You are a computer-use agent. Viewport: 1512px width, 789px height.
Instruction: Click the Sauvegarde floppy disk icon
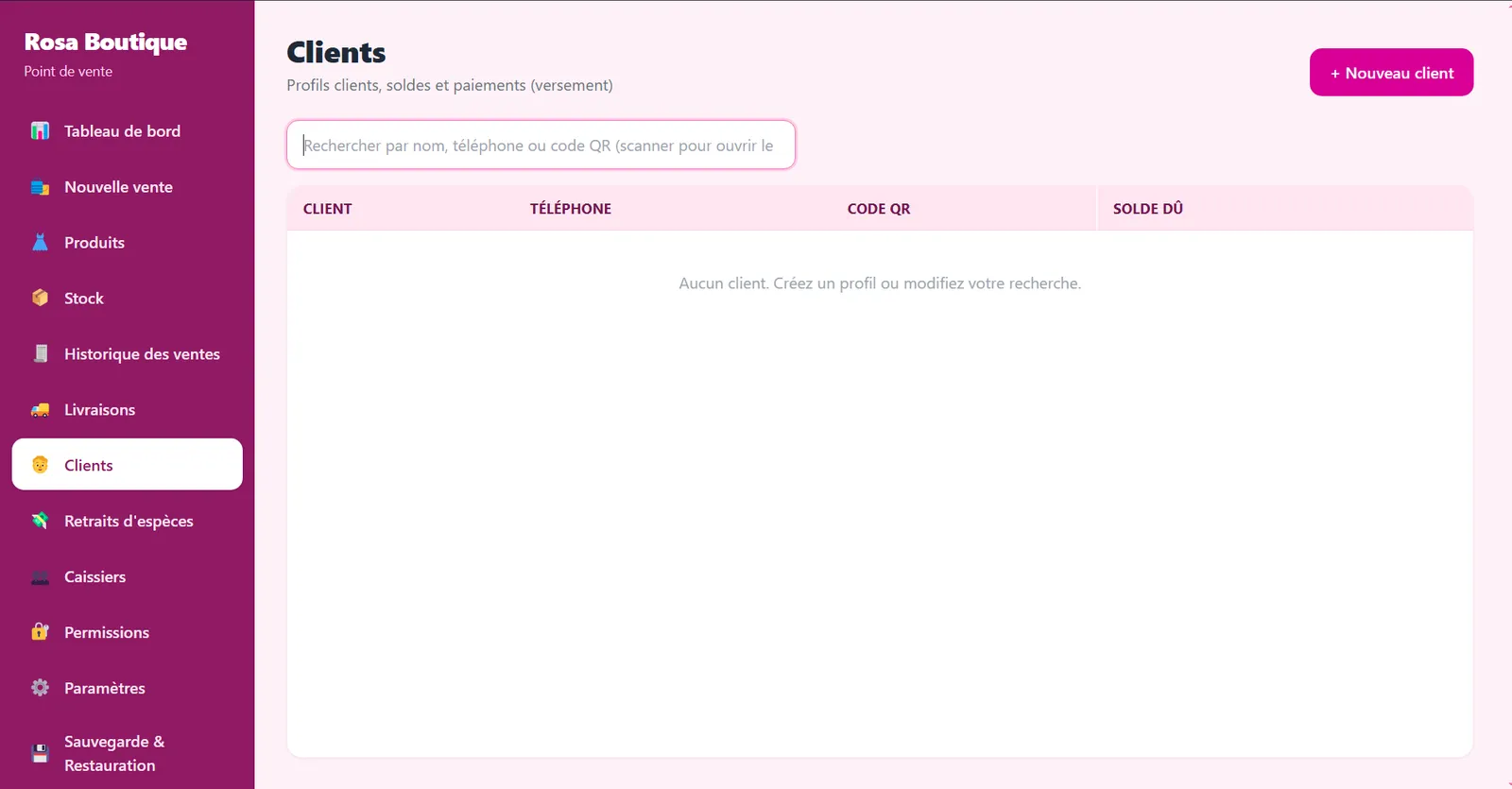tap(40, 753)
